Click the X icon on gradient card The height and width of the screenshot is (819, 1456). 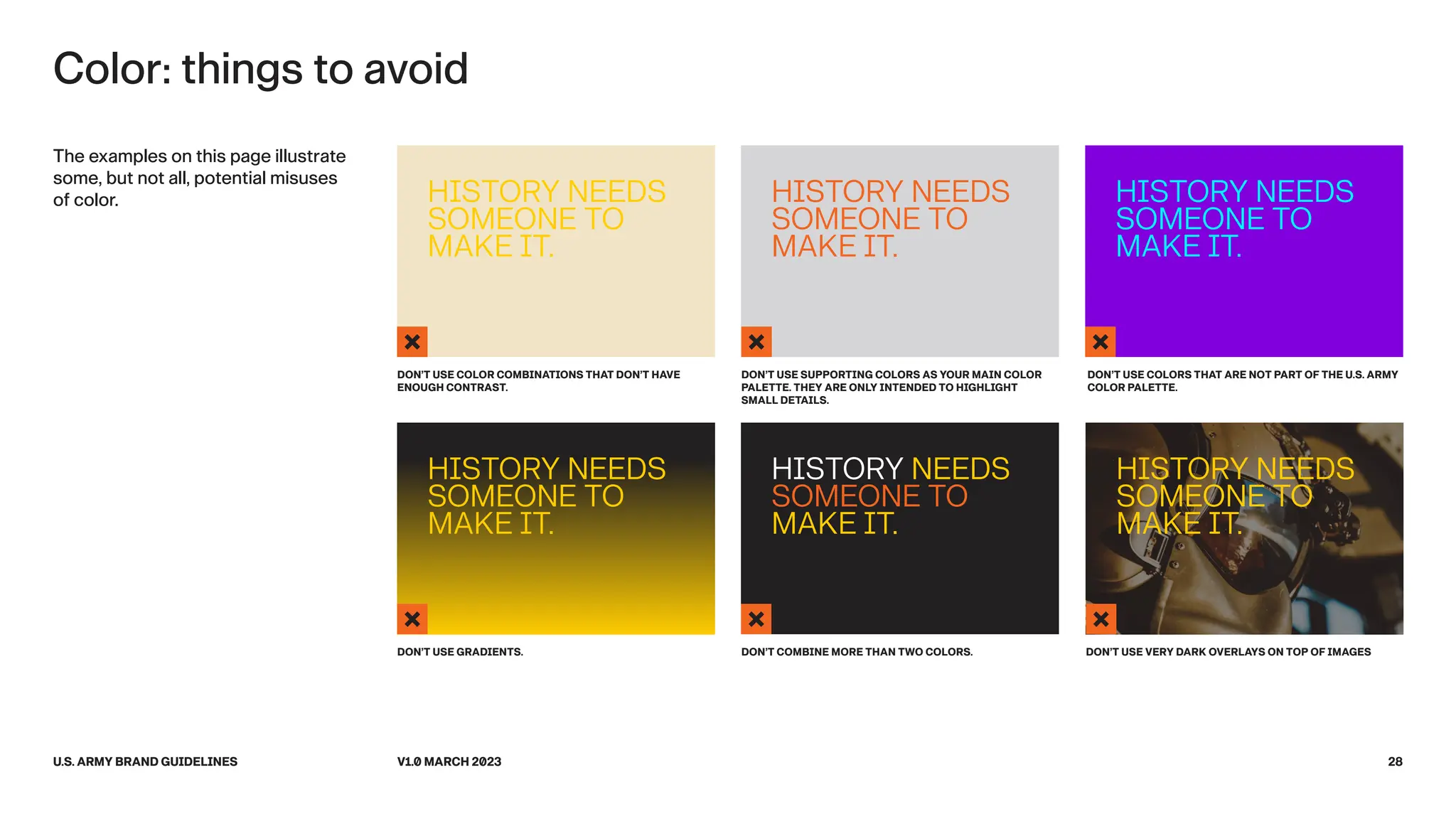pyautogui.click(x=412, y=619)
